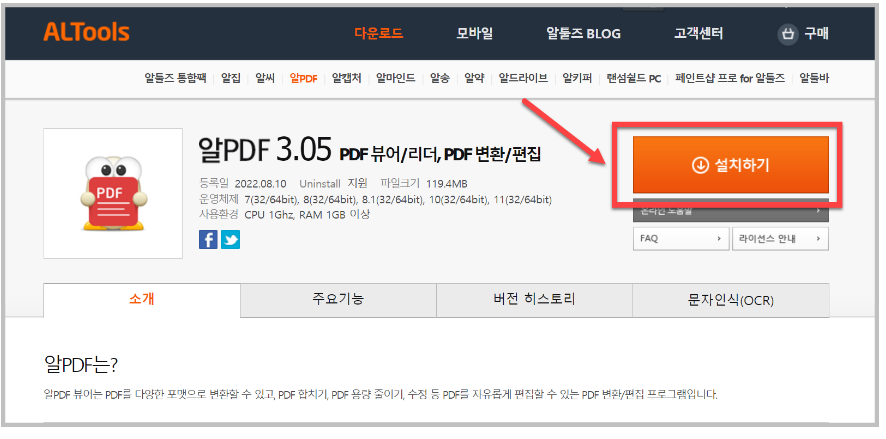The image size is (886, 439).
Task: Select 랜섬쉴드 PC in product list
Action: (633, 79)
